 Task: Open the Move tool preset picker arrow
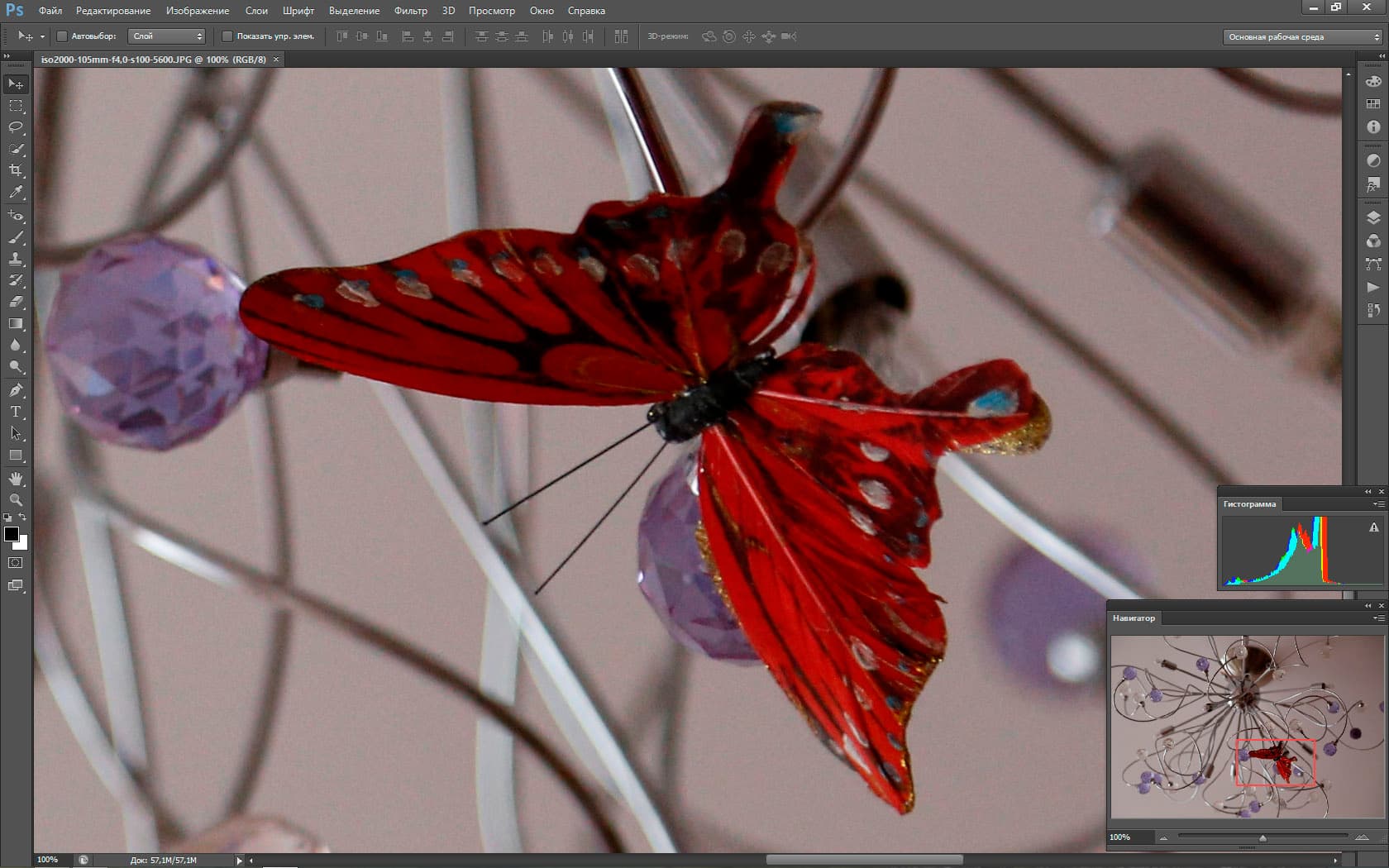[x=42, y=37]
